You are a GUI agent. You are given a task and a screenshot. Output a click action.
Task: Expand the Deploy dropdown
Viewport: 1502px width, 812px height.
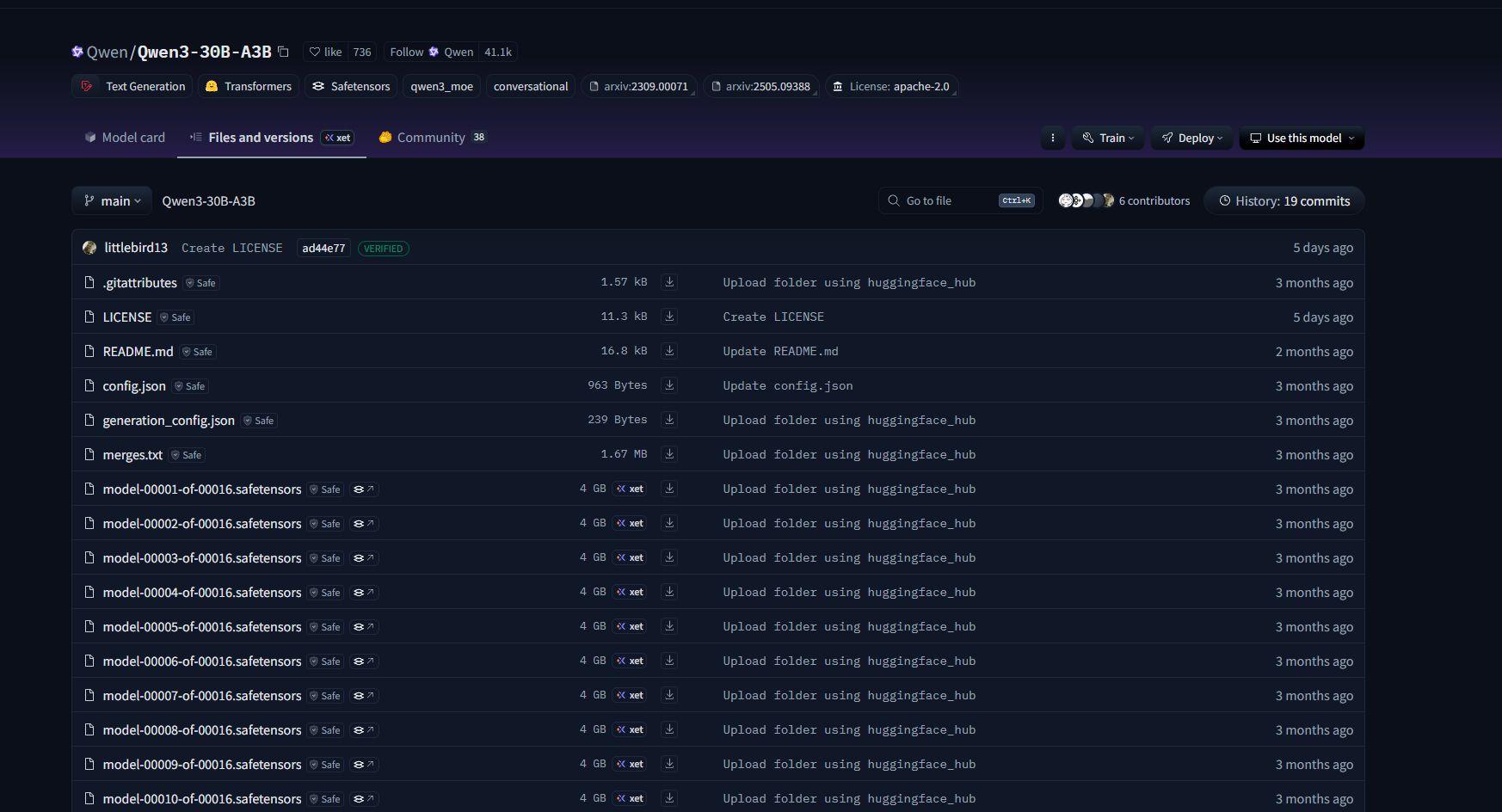click(x=1191, y=138)
